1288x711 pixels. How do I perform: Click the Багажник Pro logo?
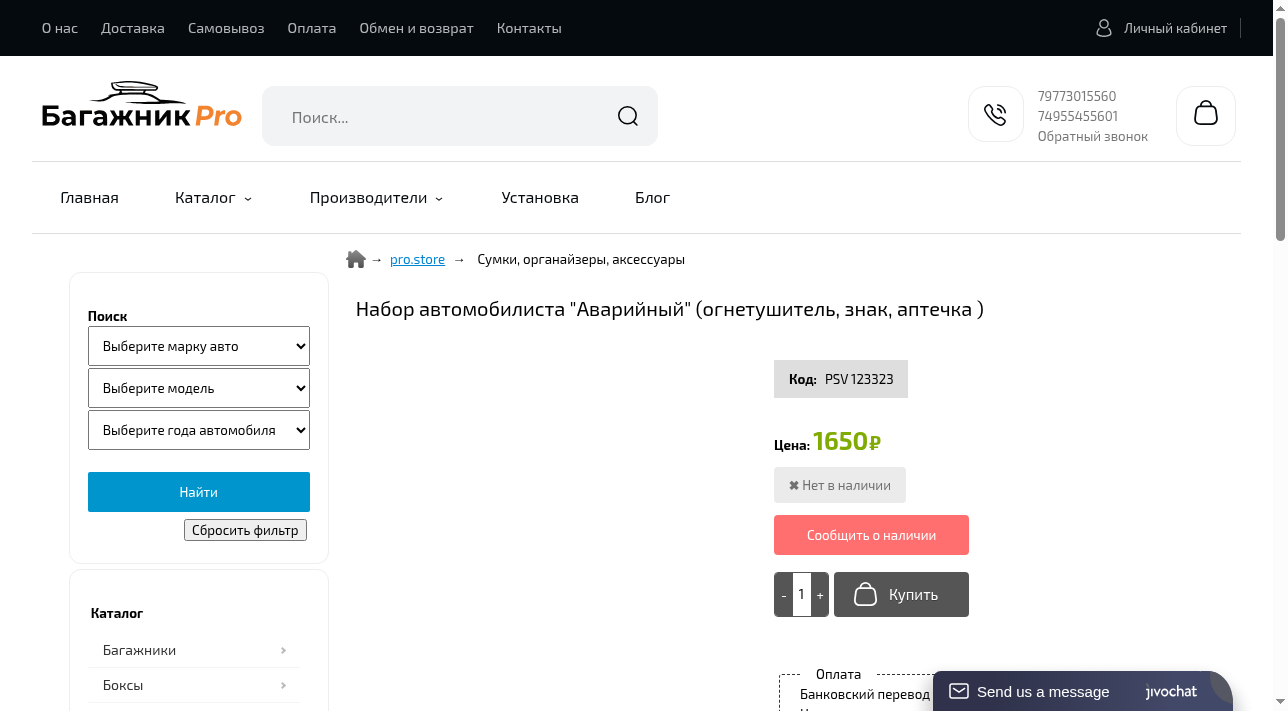[x=141, y=105]
